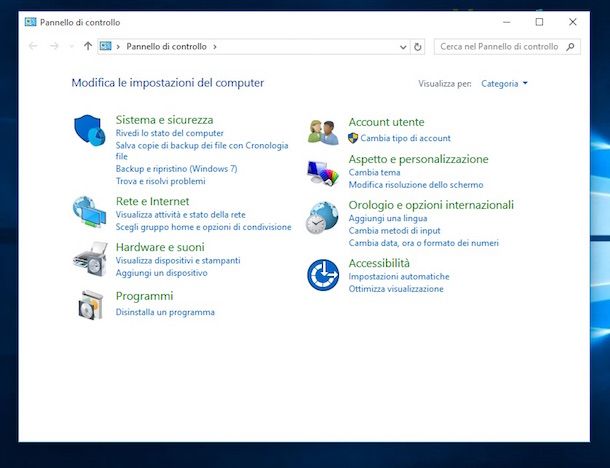Open Accessibilità category heading
Image resolution: width=610 pixels, height=468 pixels.
[379, 263]
